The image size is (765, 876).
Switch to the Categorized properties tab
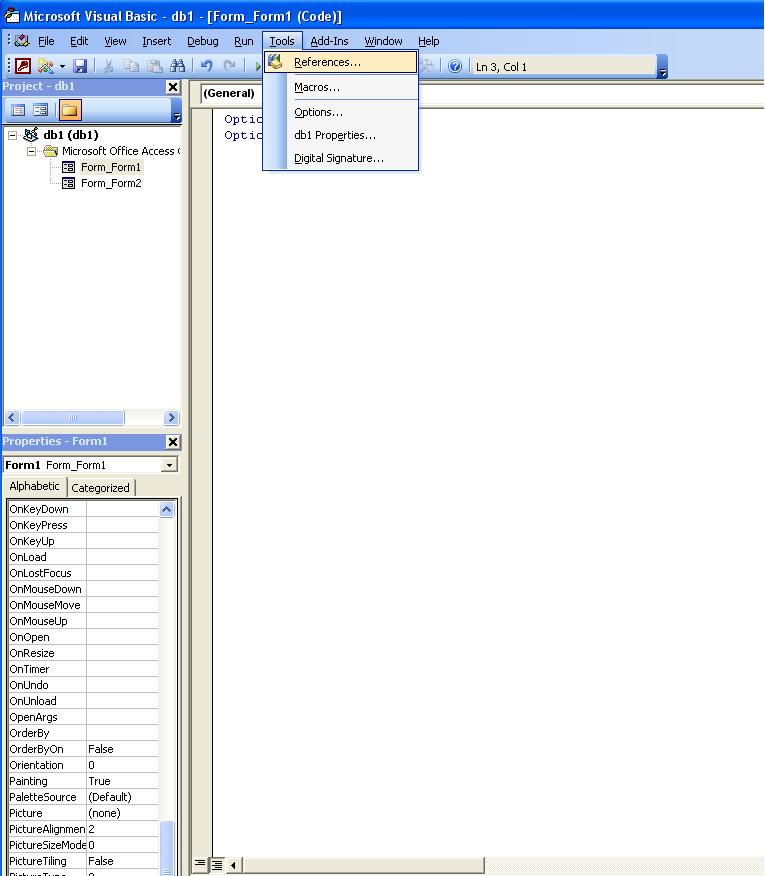(101, 488)
